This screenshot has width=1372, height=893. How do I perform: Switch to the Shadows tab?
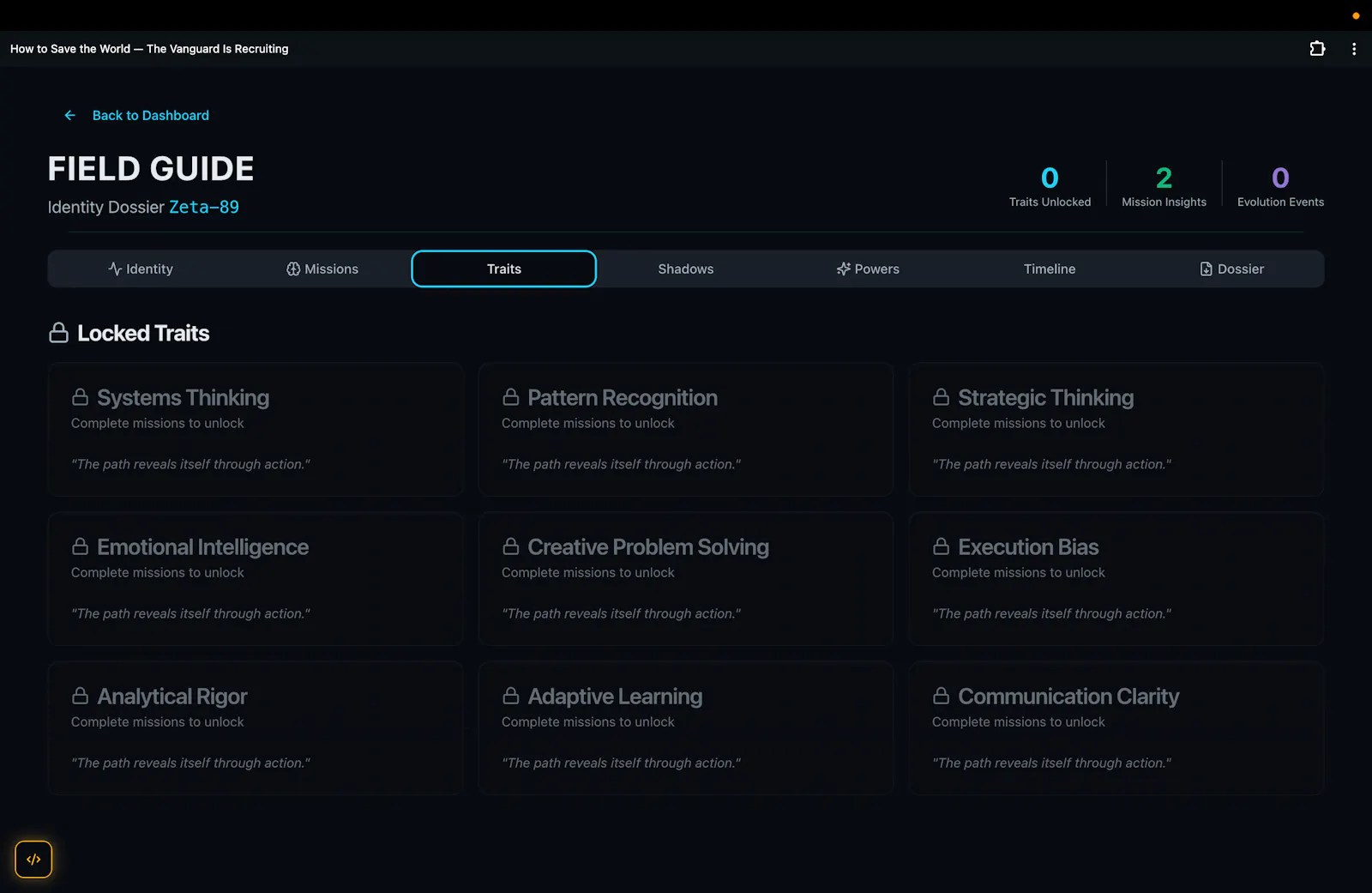coord(686,269)
